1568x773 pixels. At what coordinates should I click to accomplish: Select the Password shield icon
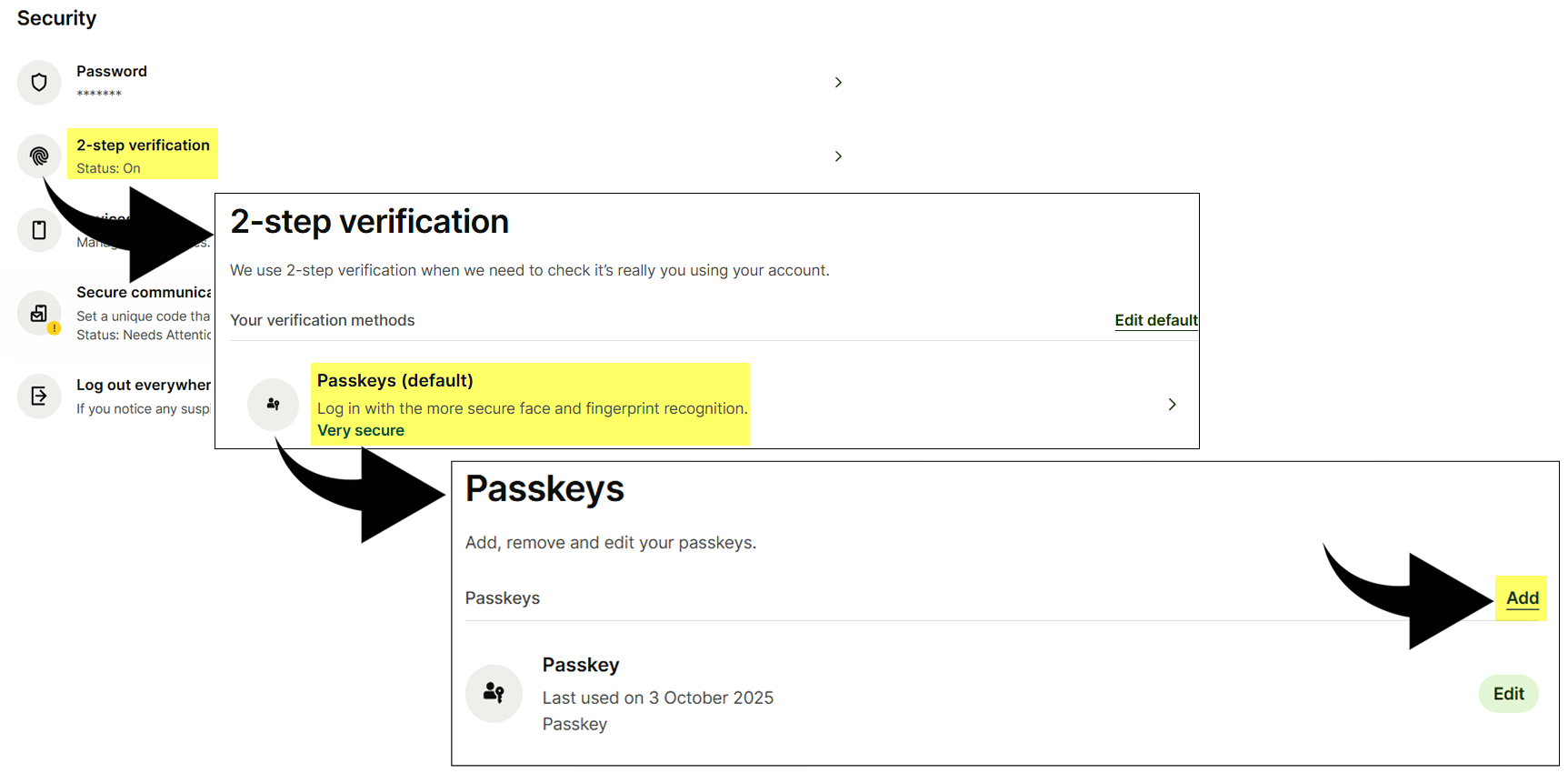[38, 82]
